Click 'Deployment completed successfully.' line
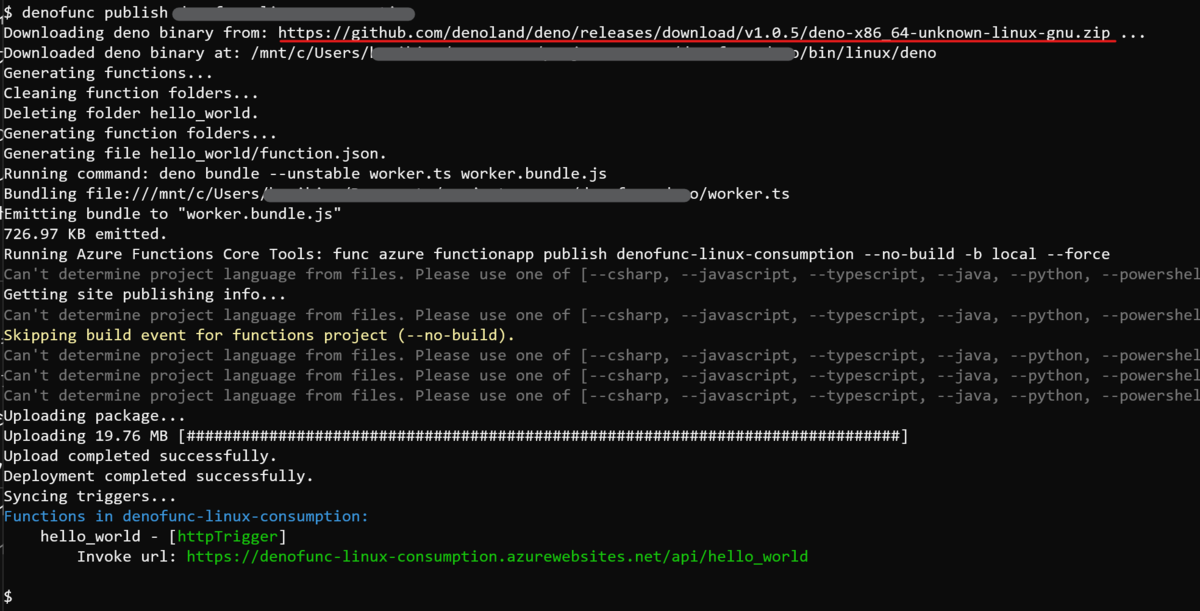This screenshot has height=611, width=1200. click(158, 476)
